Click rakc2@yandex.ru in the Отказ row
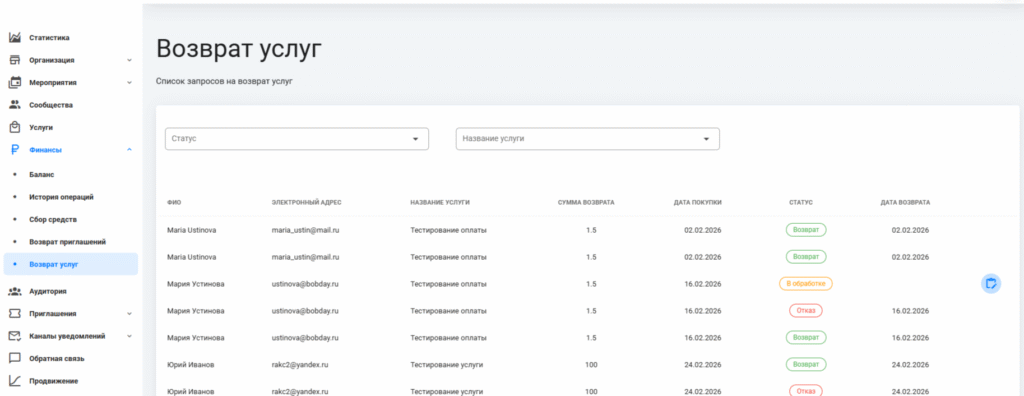The width and height of the screenshot is (1024, 396). pos(299,391)
